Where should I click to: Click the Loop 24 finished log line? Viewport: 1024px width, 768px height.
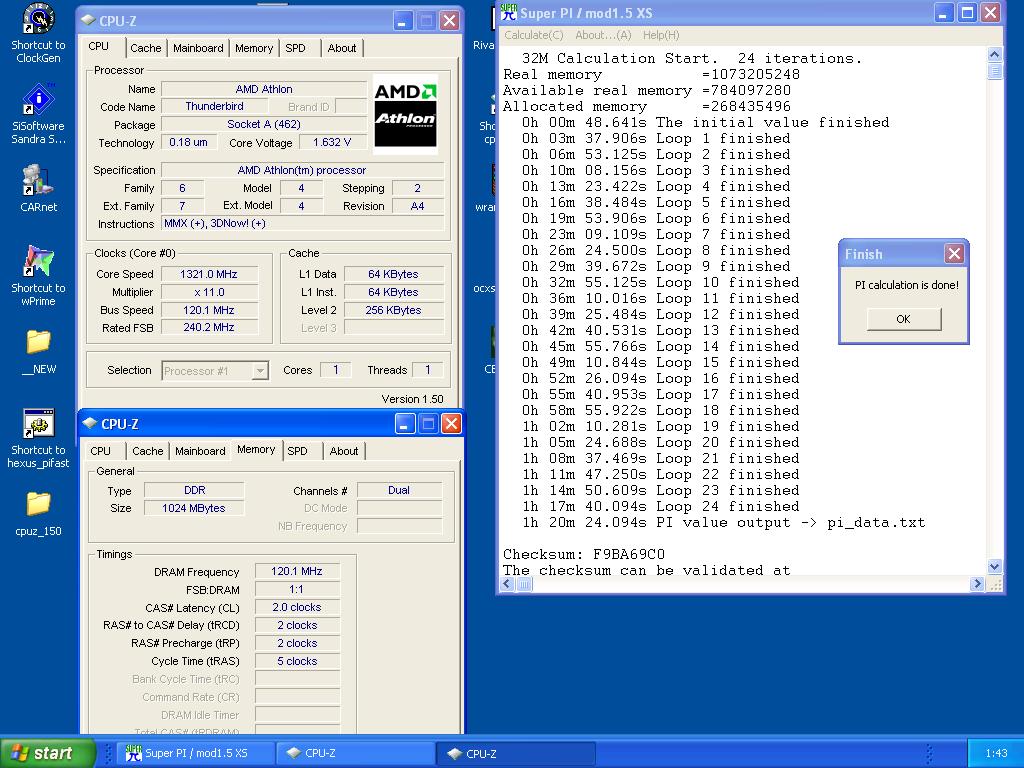point(660,506)
